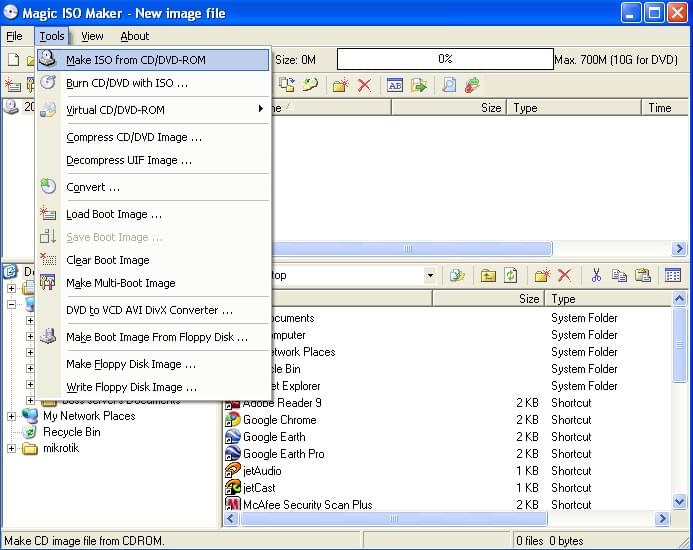This screenshot has height=550, width=693.
Task: Change view mode using the rightmost browser toolbar icon
Action: (x=673, y=275)
